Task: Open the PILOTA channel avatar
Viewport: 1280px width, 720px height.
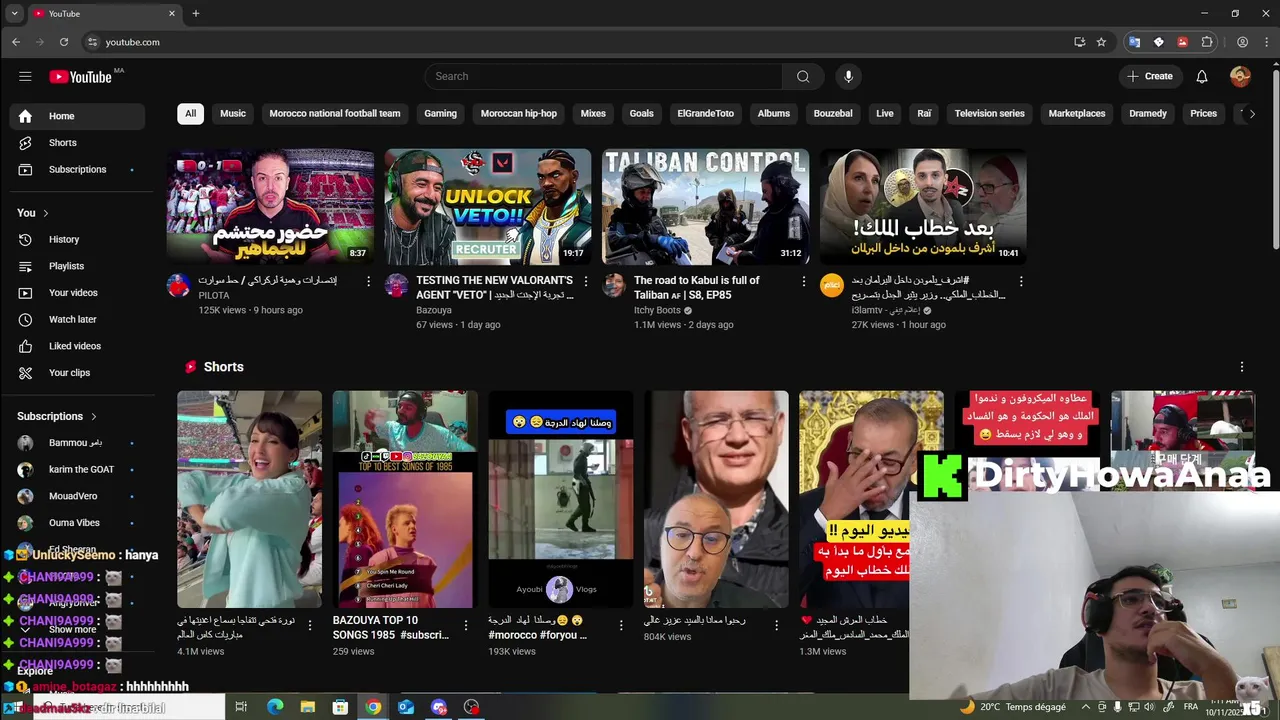Action: point(178,286)
